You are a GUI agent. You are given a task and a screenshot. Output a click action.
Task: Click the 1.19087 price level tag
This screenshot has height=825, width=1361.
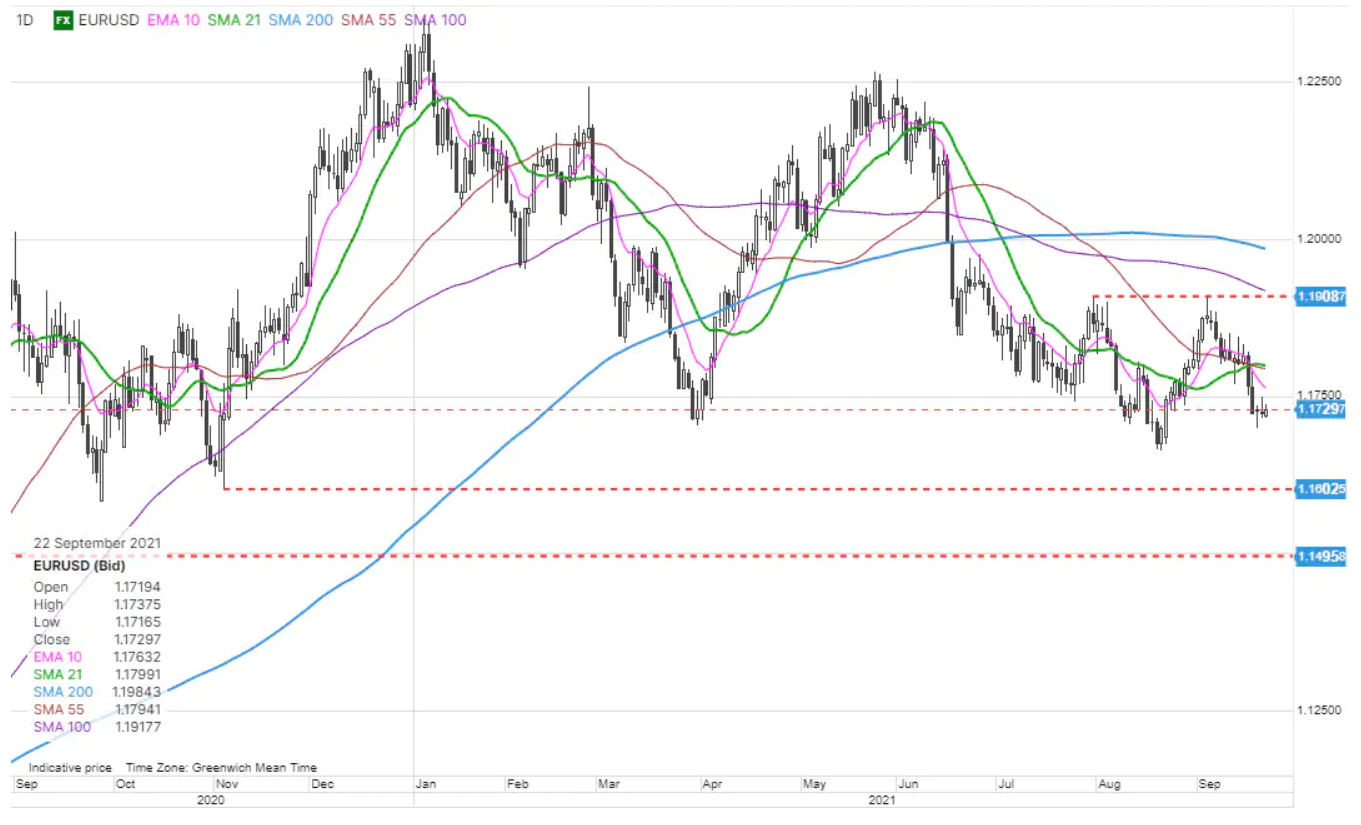tap(1320, 296)
